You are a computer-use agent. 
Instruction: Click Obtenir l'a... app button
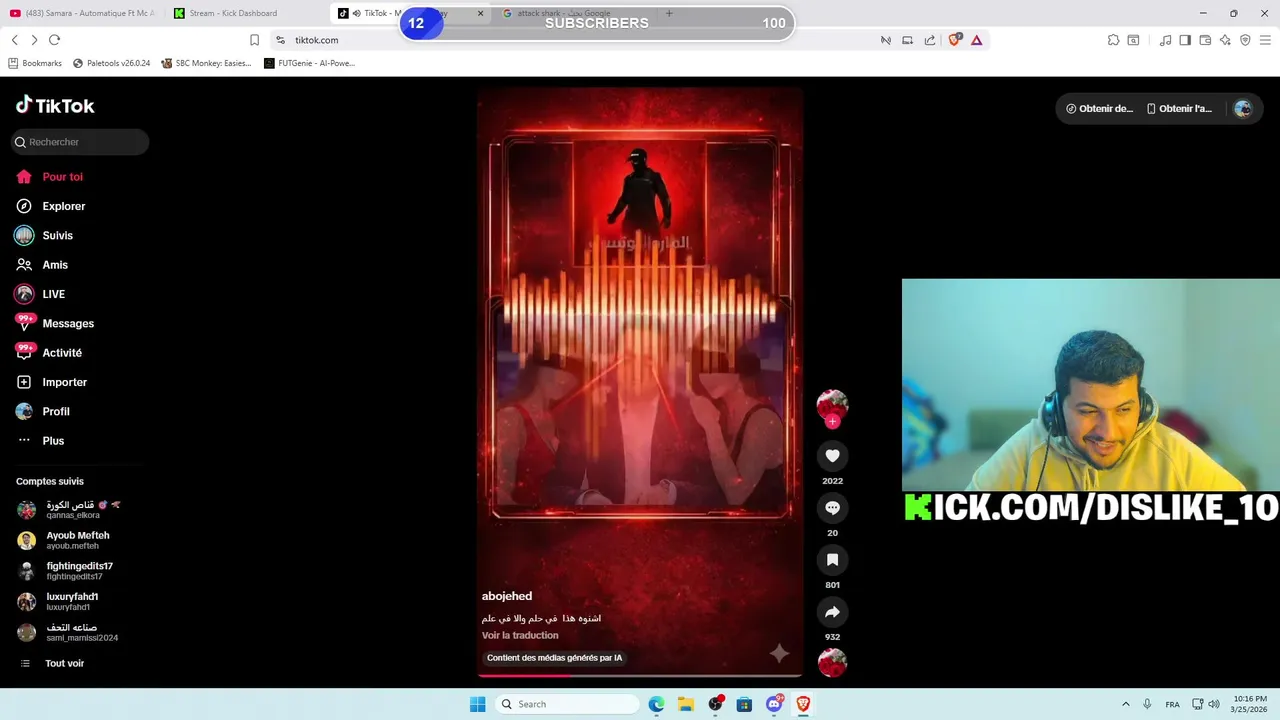(1179, 109)
